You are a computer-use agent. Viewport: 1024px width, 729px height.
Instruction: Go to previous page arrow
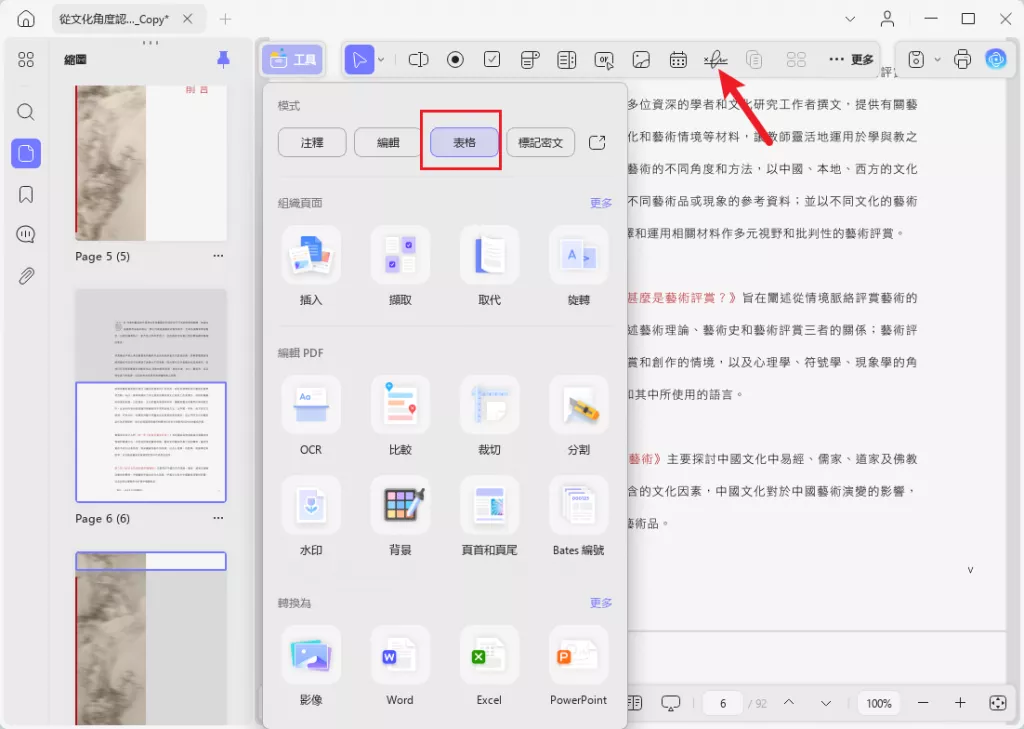point(789,703)
